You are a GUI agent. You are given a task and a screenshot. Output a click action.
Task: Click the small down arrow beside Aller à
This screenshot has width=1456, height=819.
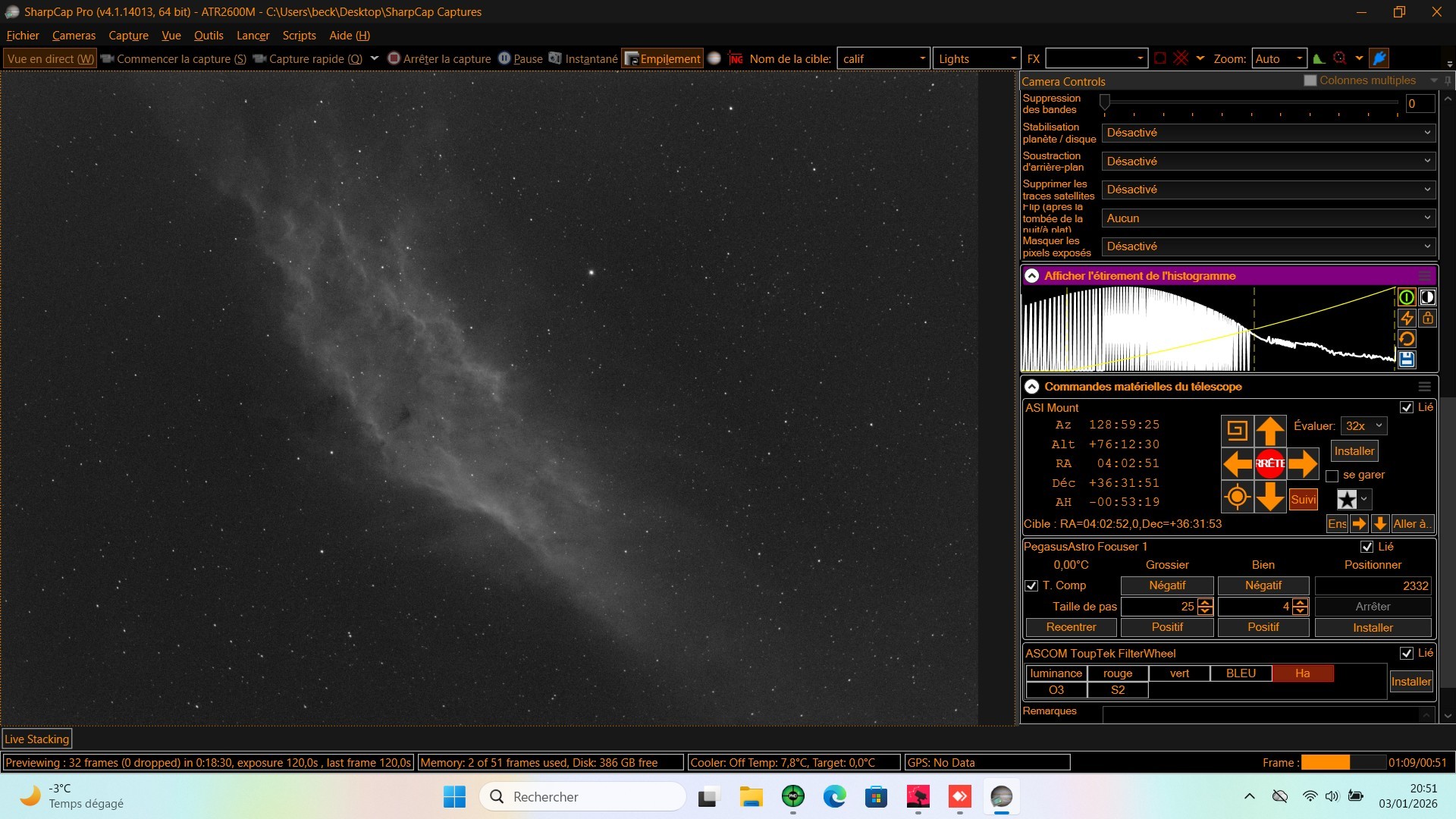coord(1380,524)
